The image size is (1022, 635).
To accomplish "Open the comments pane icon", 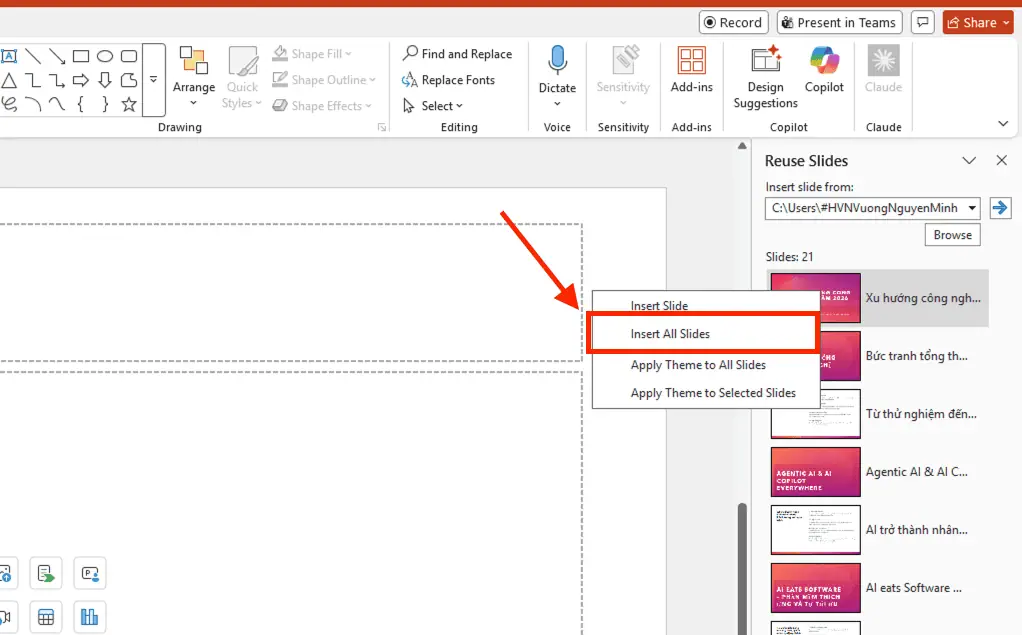I will (922, 22).
